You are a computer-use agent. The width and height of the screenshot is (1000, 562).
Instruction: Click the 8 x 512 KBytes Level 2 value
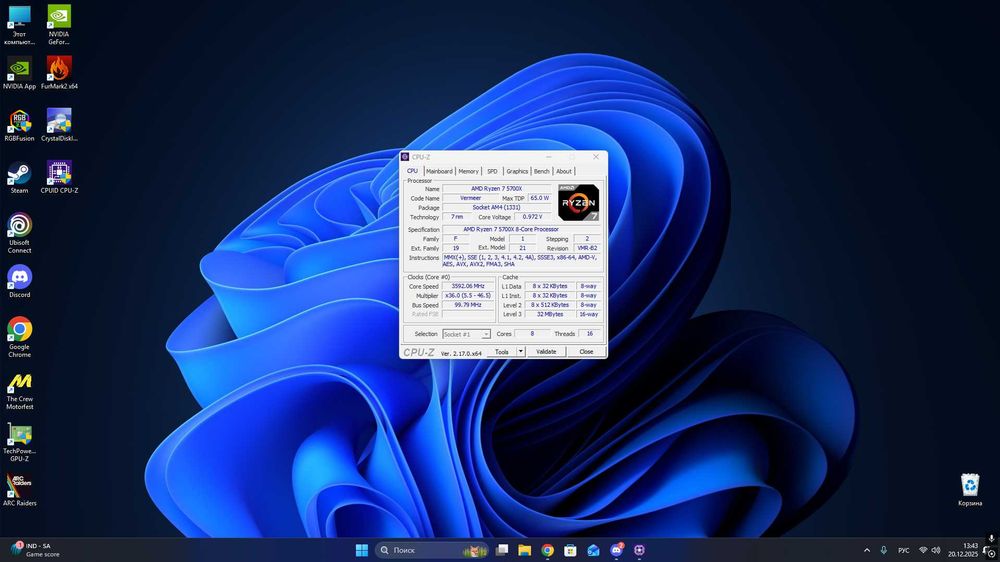click(x=550, y=305)
